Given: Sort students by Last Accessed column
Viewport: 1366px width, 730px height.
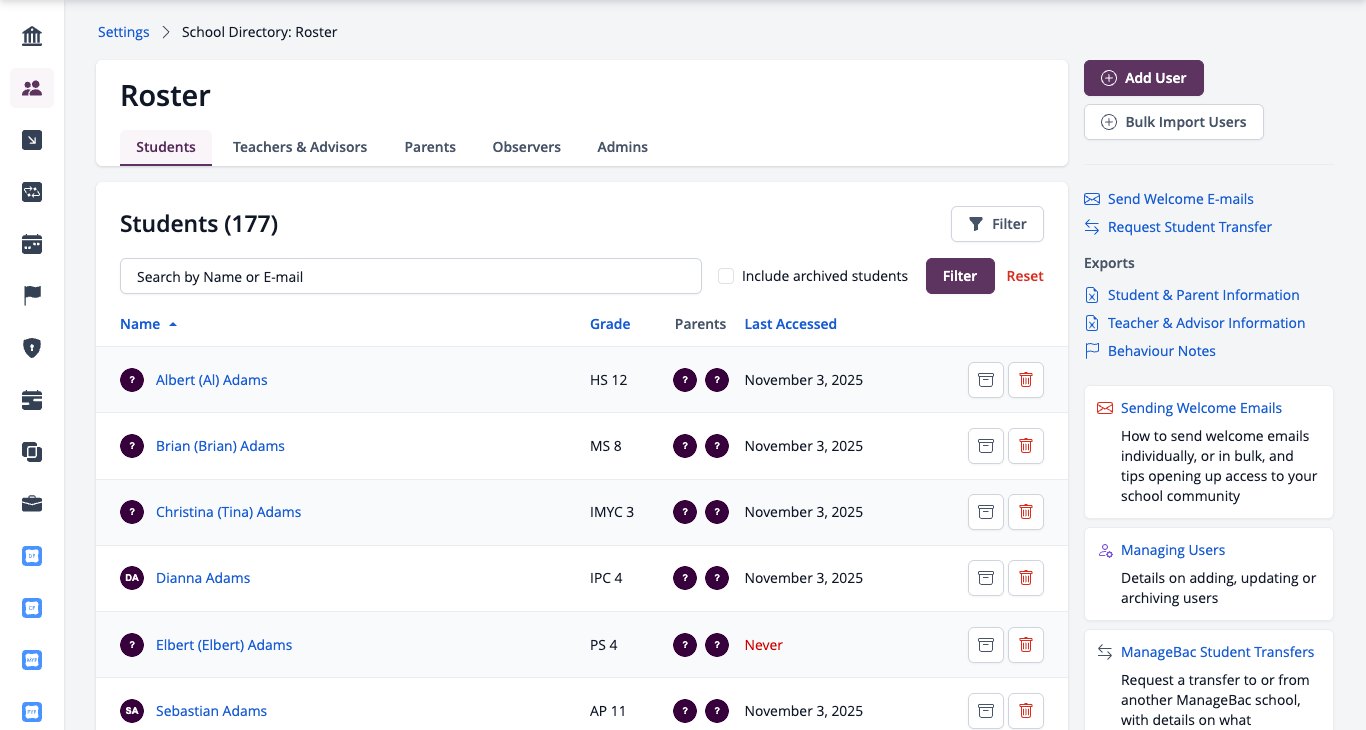Looking at the screenshot, I should (790, 324).
